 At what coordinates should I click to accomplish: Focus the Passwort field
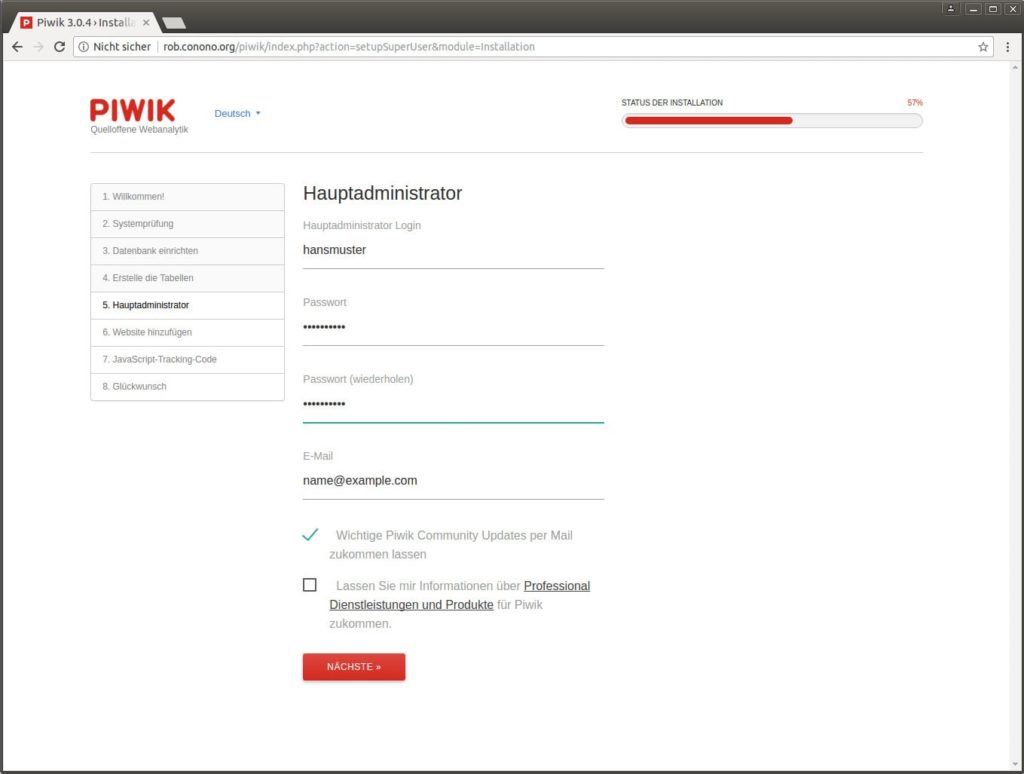point(453,327)
